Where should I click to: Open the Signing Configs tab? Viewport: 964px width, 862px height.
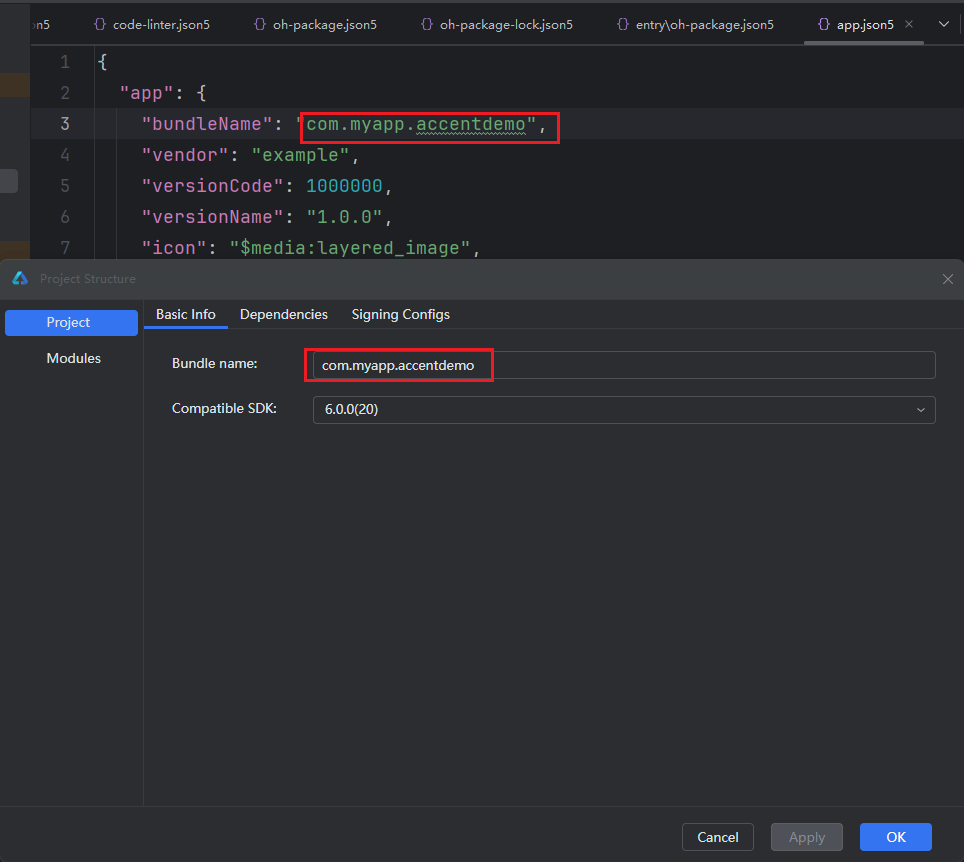[x=400, y=314]
